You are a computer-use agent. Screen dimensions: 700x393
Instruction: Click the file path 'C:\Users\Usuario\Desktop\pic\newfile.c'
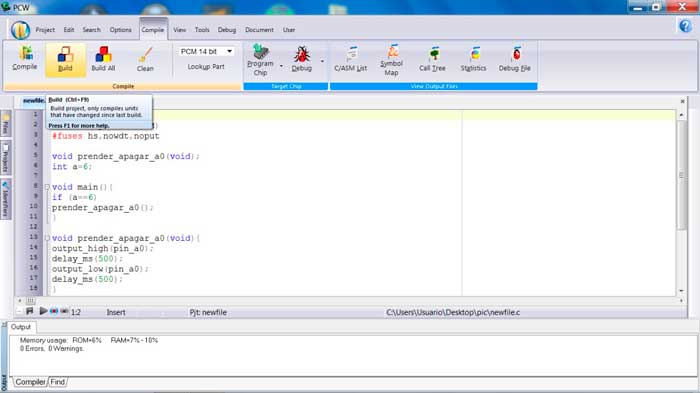pyautogui.click(x=453, y=313)
